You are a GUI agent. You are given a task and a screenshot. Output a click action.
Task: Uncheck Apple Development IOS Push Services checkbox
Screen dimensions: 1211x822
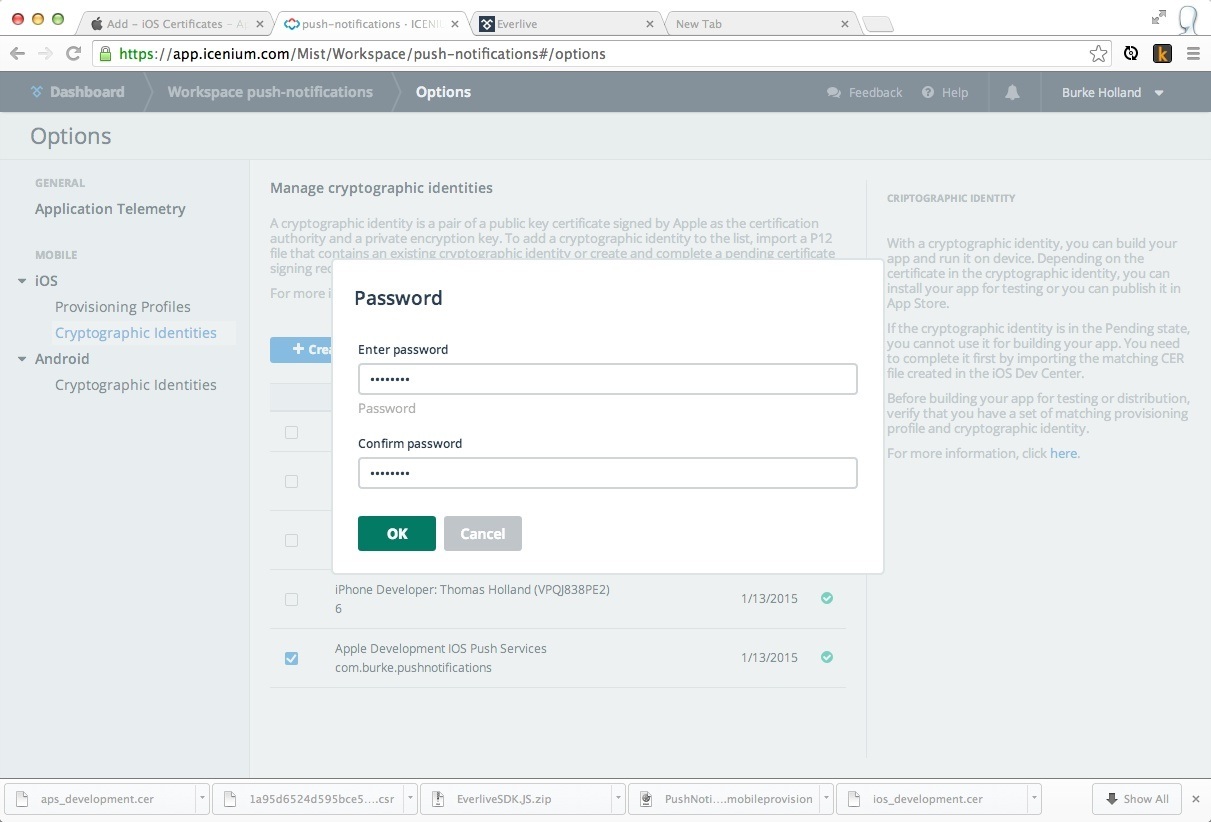point(291,658)
